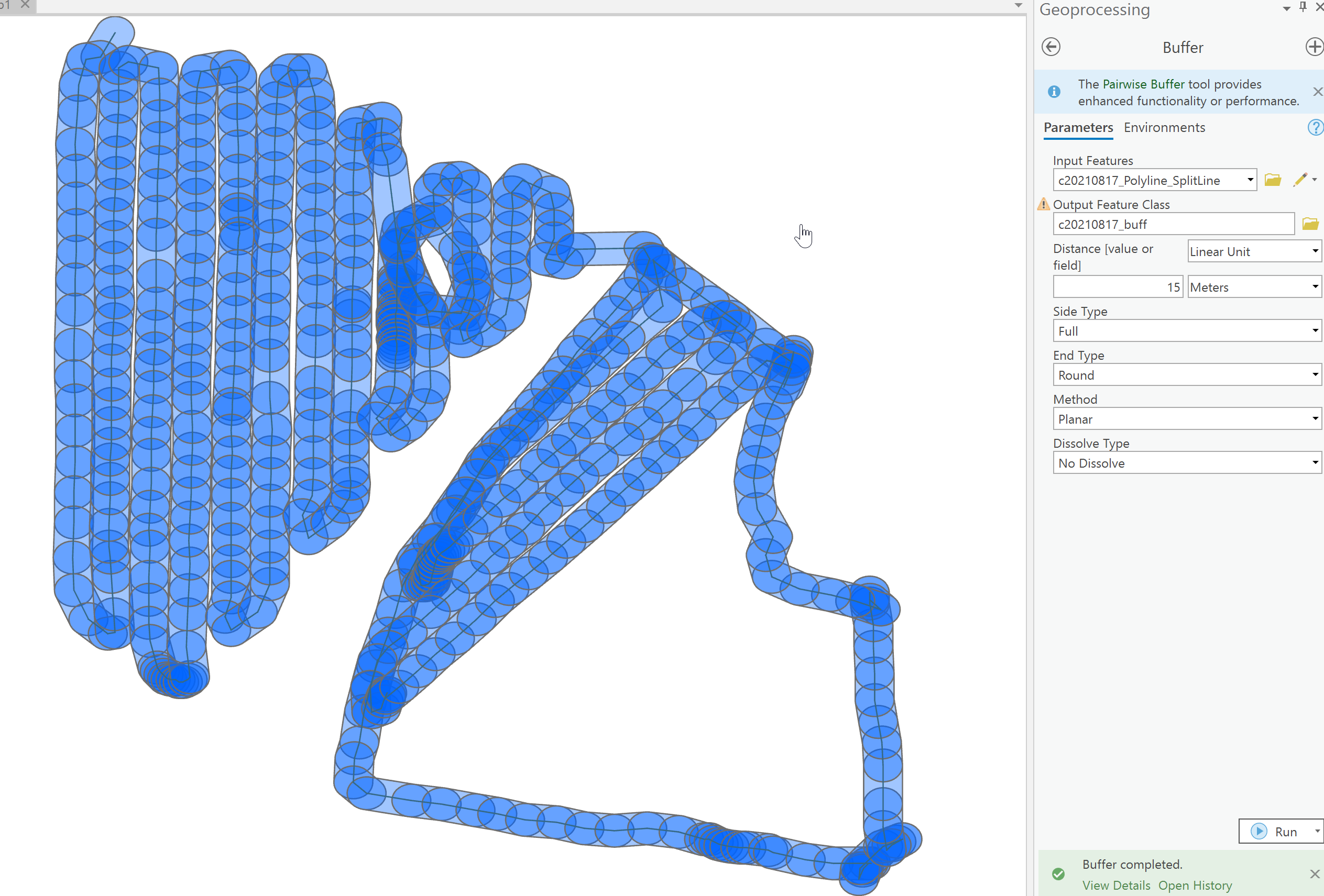Switch to the Environments tab
The height and width of the screenshot is (896, 1324).
[x=1164, y=127]
